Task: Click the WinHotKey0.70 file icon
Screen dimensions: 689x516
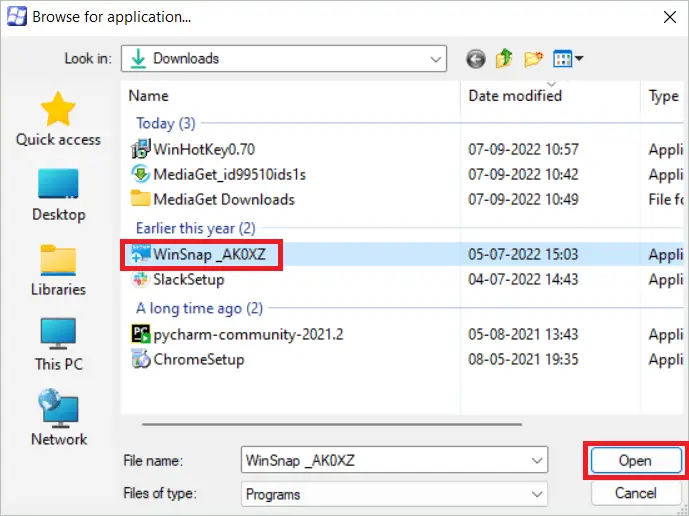Action: [x=141, y=149]
